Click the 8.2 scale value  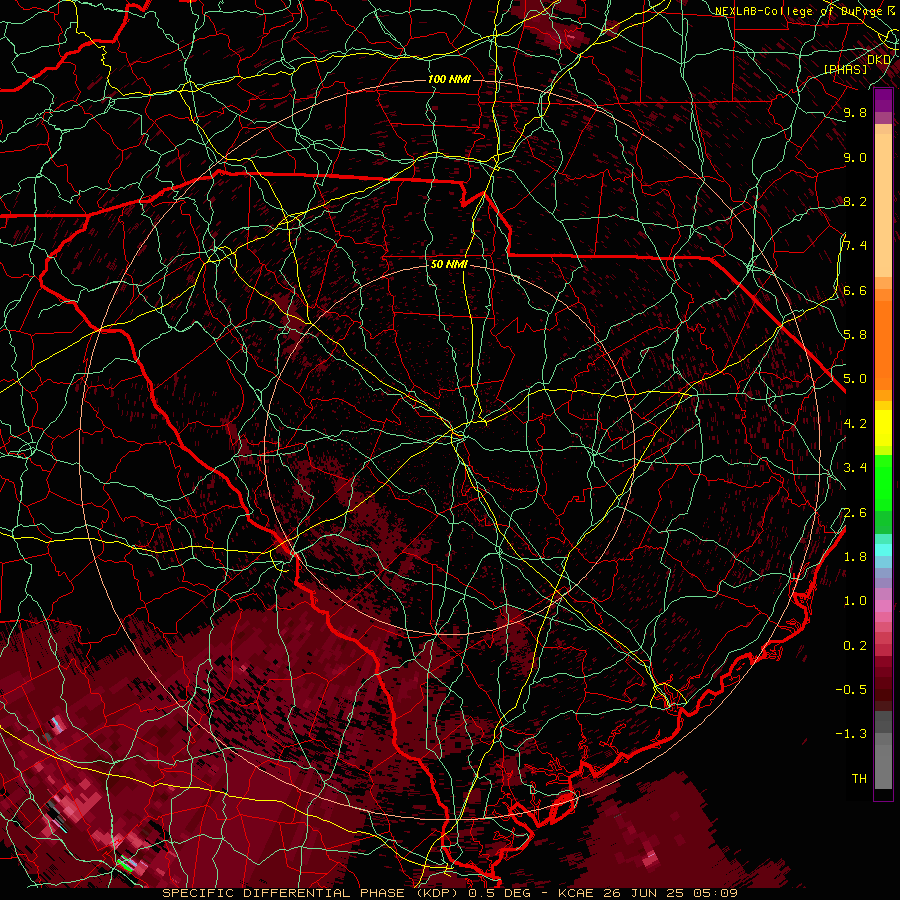pyautogui.click(x=855, y=201)
